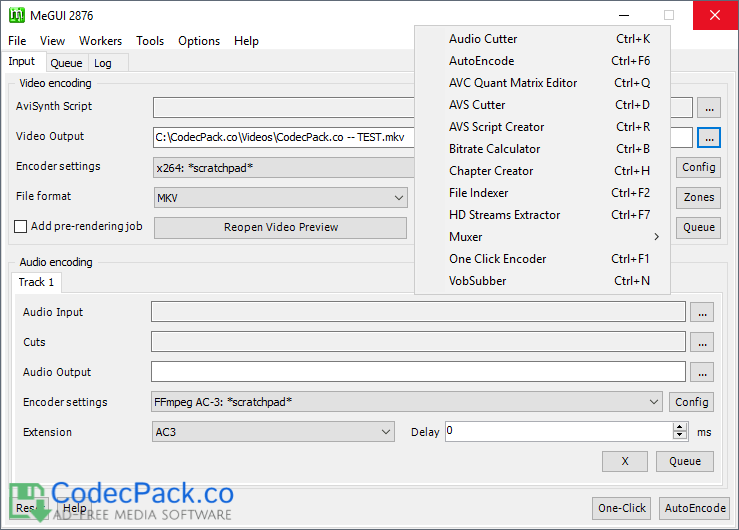The image size is (739, 530).
Task: Select the Input tab
Action: [22, 61]
